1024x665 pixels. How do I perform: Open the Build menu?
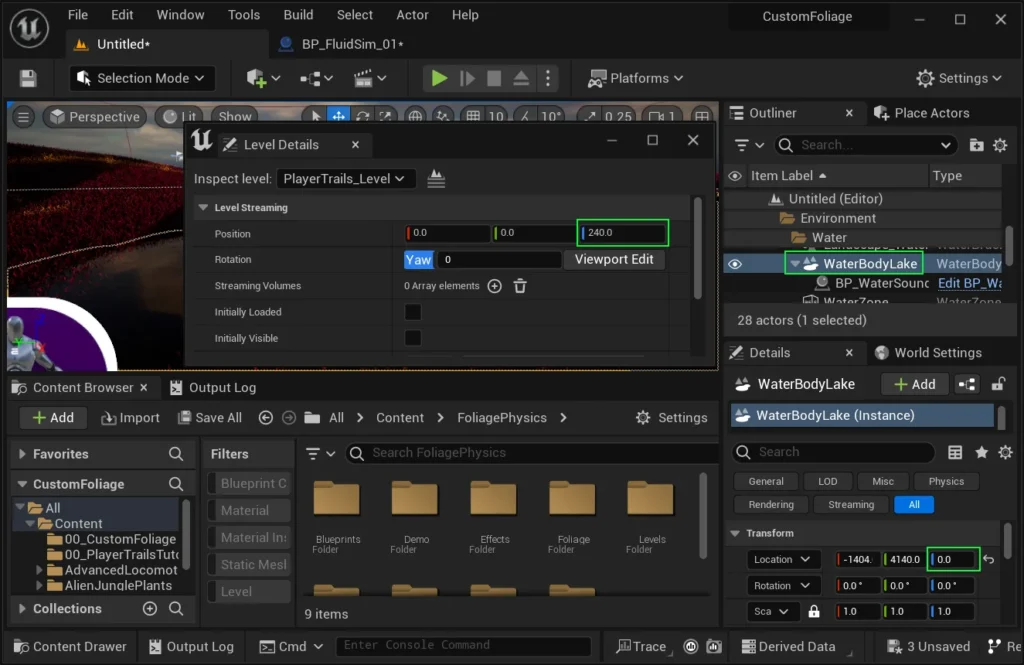298,15
